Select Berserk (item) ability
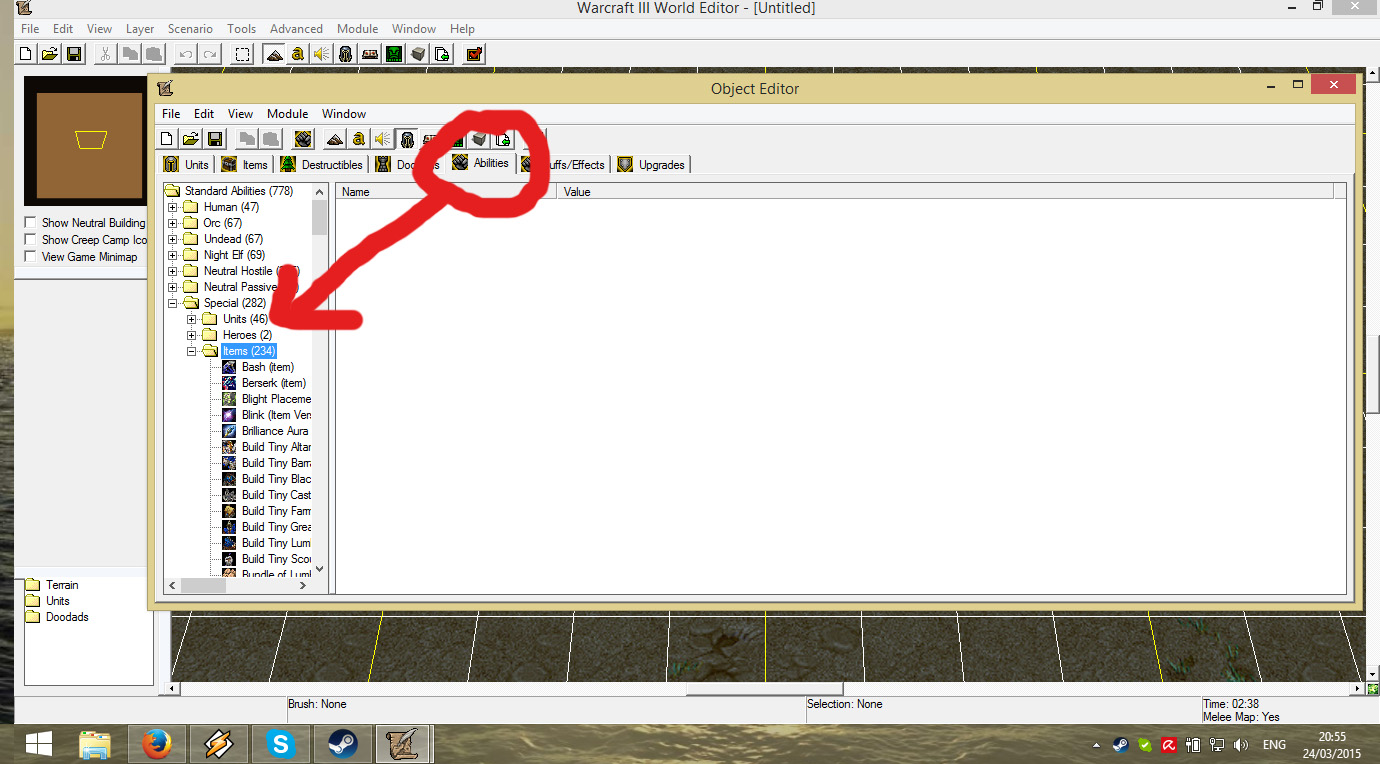This screenshot has height=764, width=1380. pyautogui.click(x=274, y=383)
